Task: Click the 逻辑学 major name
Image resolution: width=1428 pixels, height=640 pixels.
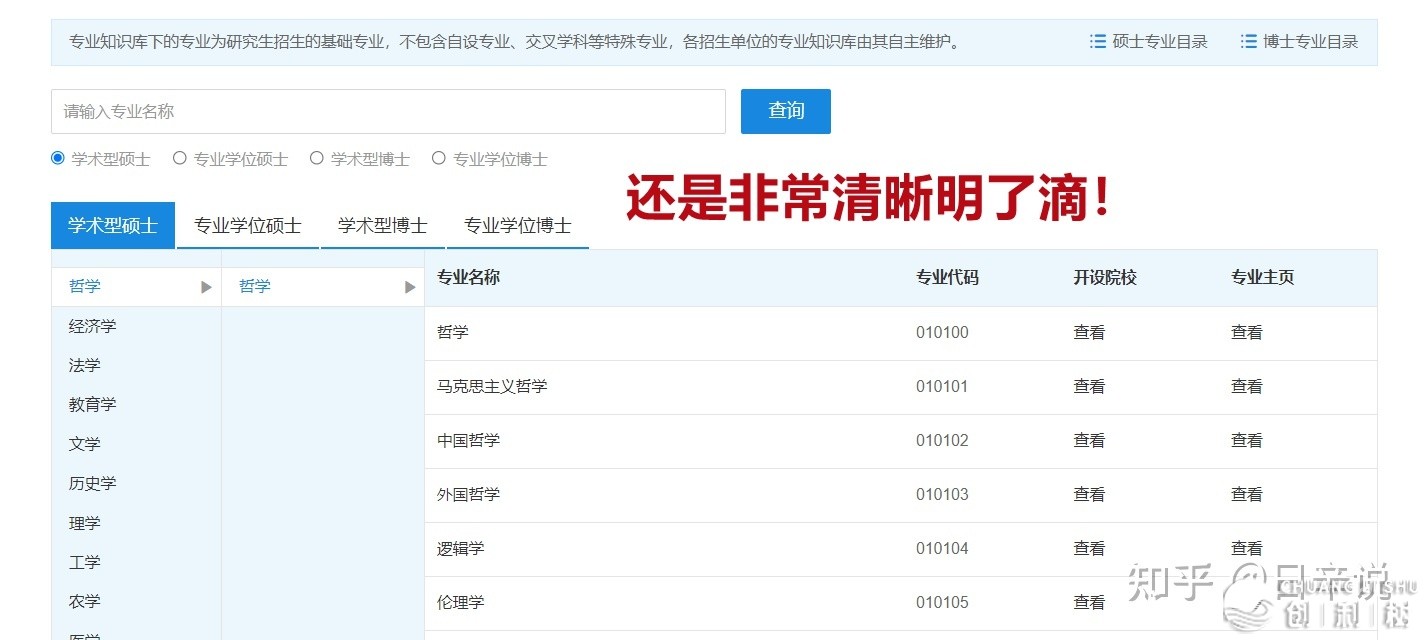Action: point(461,548)
